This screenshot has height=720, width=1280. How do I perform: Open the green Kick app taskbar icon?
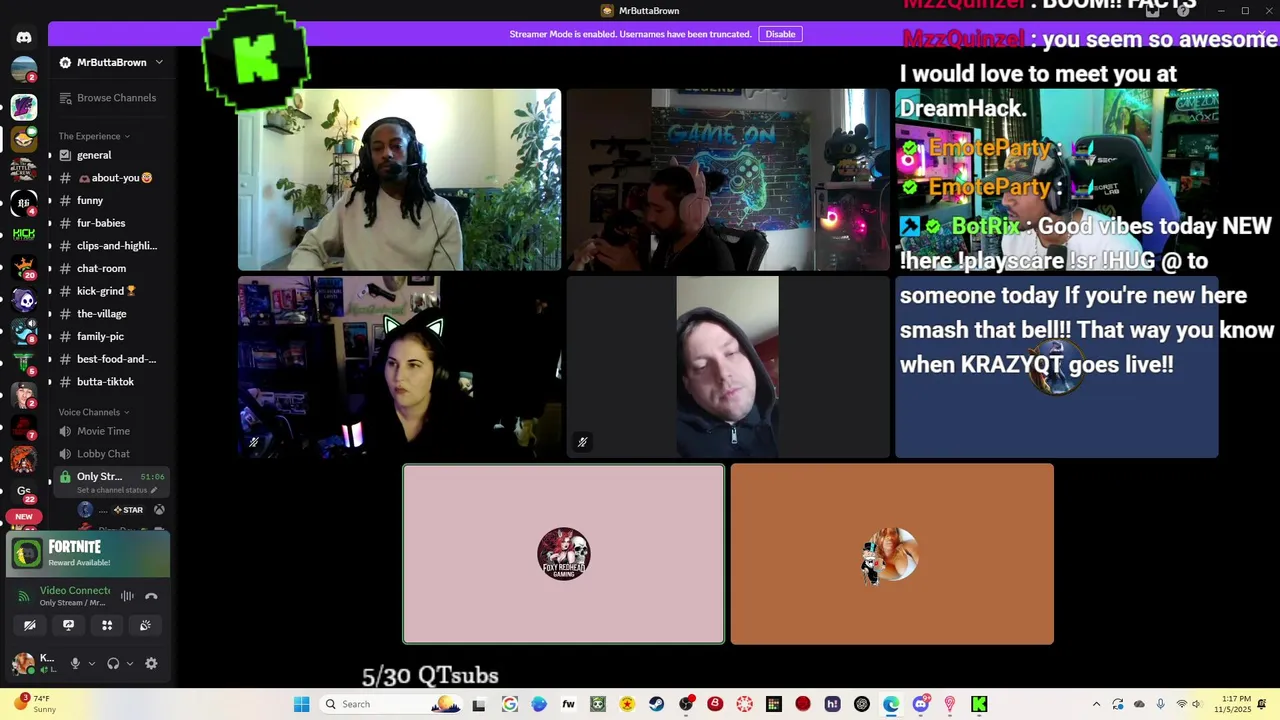click(x=979, y=704)
